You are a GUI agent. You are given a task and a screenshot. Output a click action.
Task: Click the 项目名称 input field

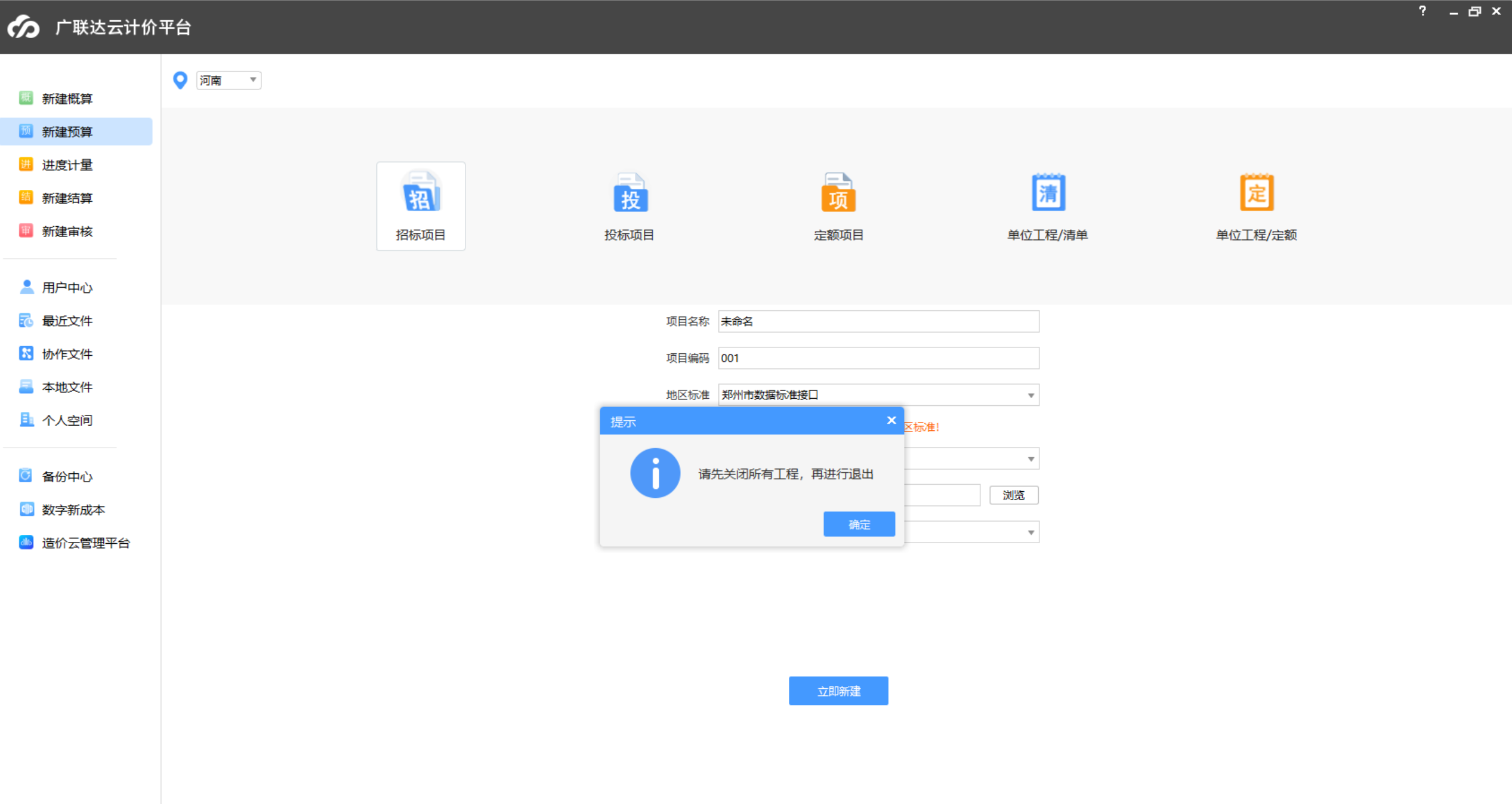click(x=878, y=321)
